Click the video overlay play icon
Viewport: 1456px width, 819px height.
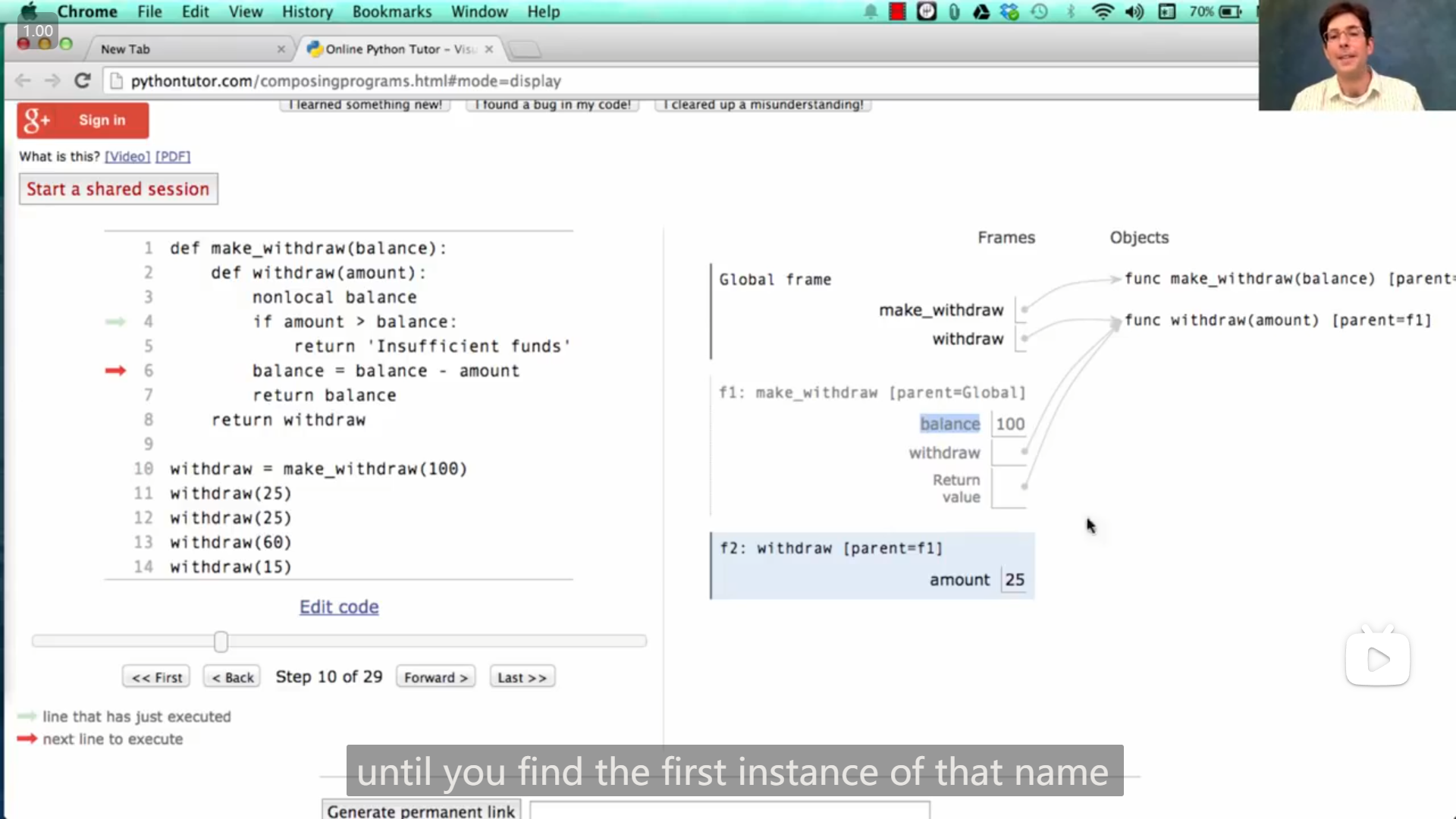click(1377, 659)
